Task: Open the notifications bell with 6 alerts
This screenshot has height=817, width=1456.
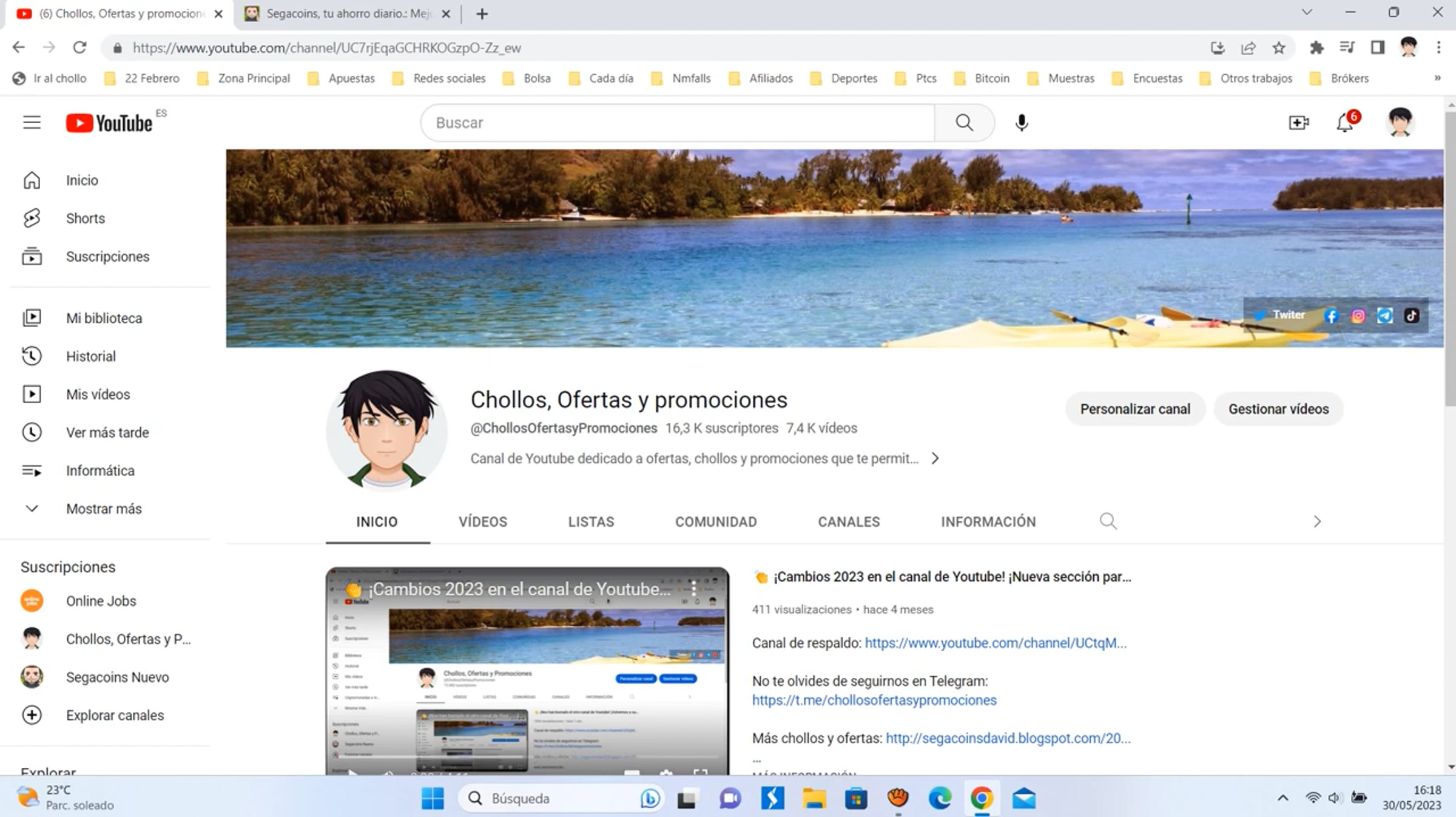Action: 1345,123
